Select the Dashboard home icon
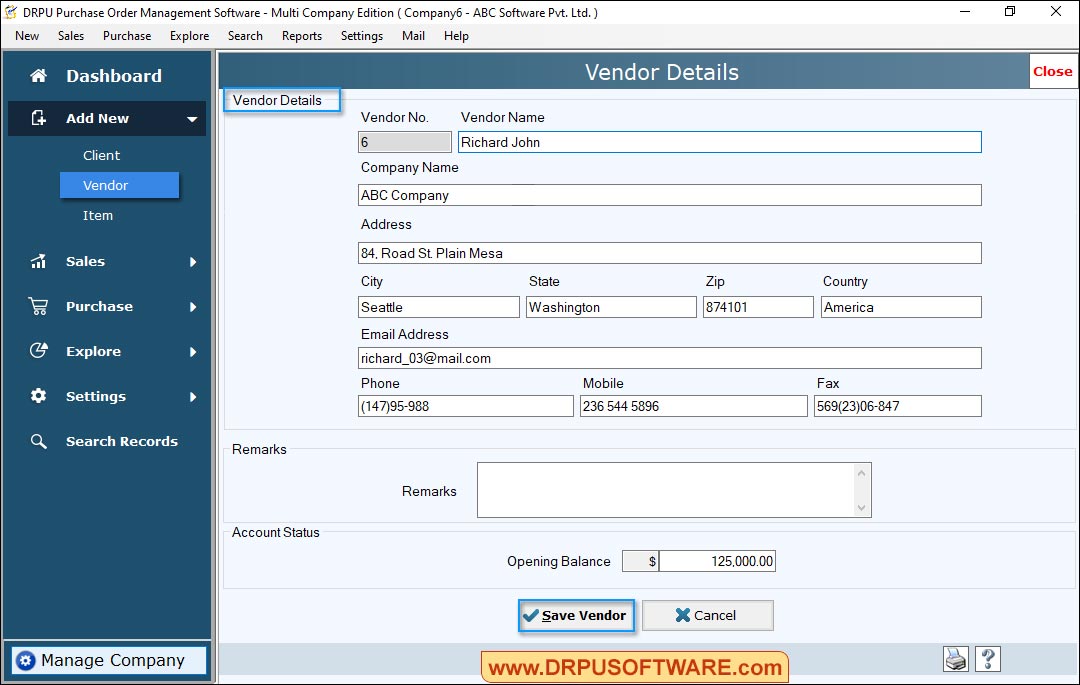 point(38,75)
